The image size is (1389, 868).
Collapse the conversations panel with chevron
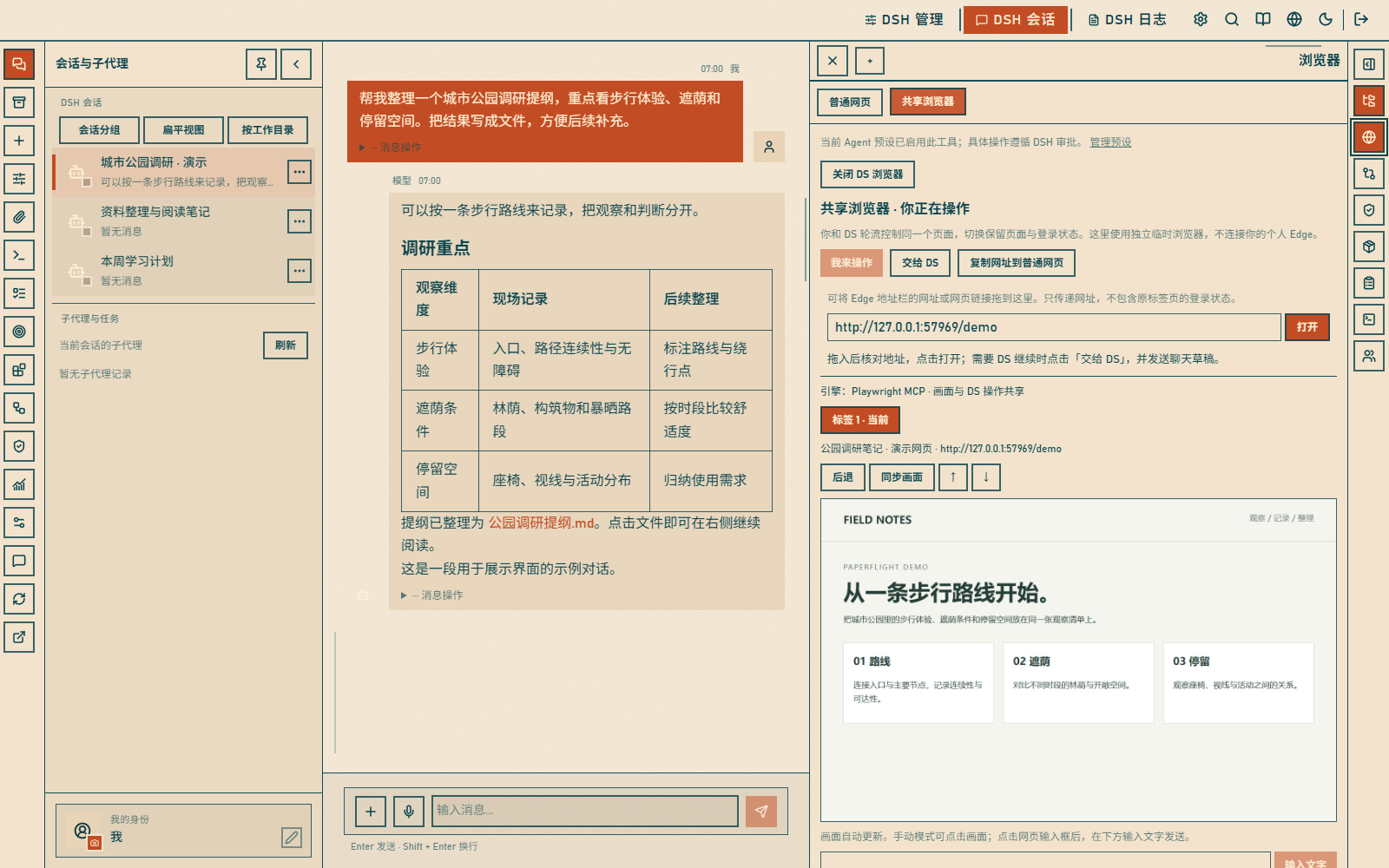(x=296, y=64)
